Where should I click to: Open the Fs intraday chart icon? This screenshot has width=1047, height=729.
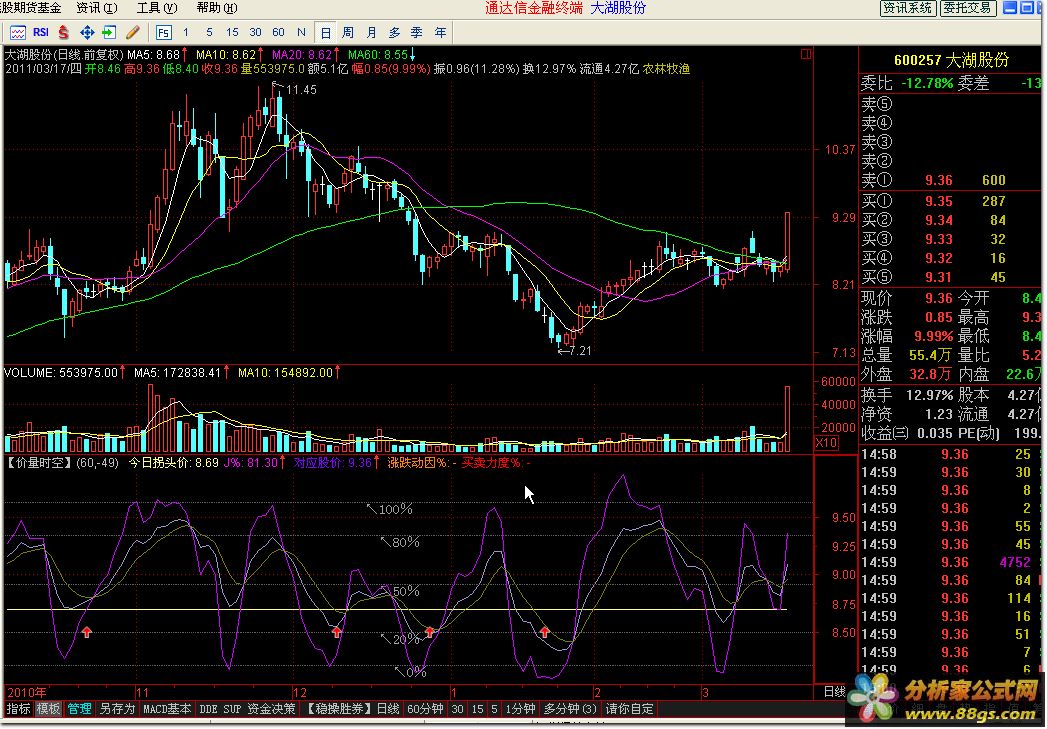163,32
